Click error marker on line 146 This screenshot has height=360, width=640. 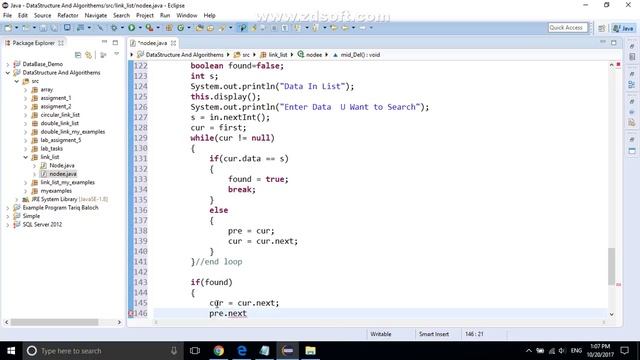click(x=131, y=313)
